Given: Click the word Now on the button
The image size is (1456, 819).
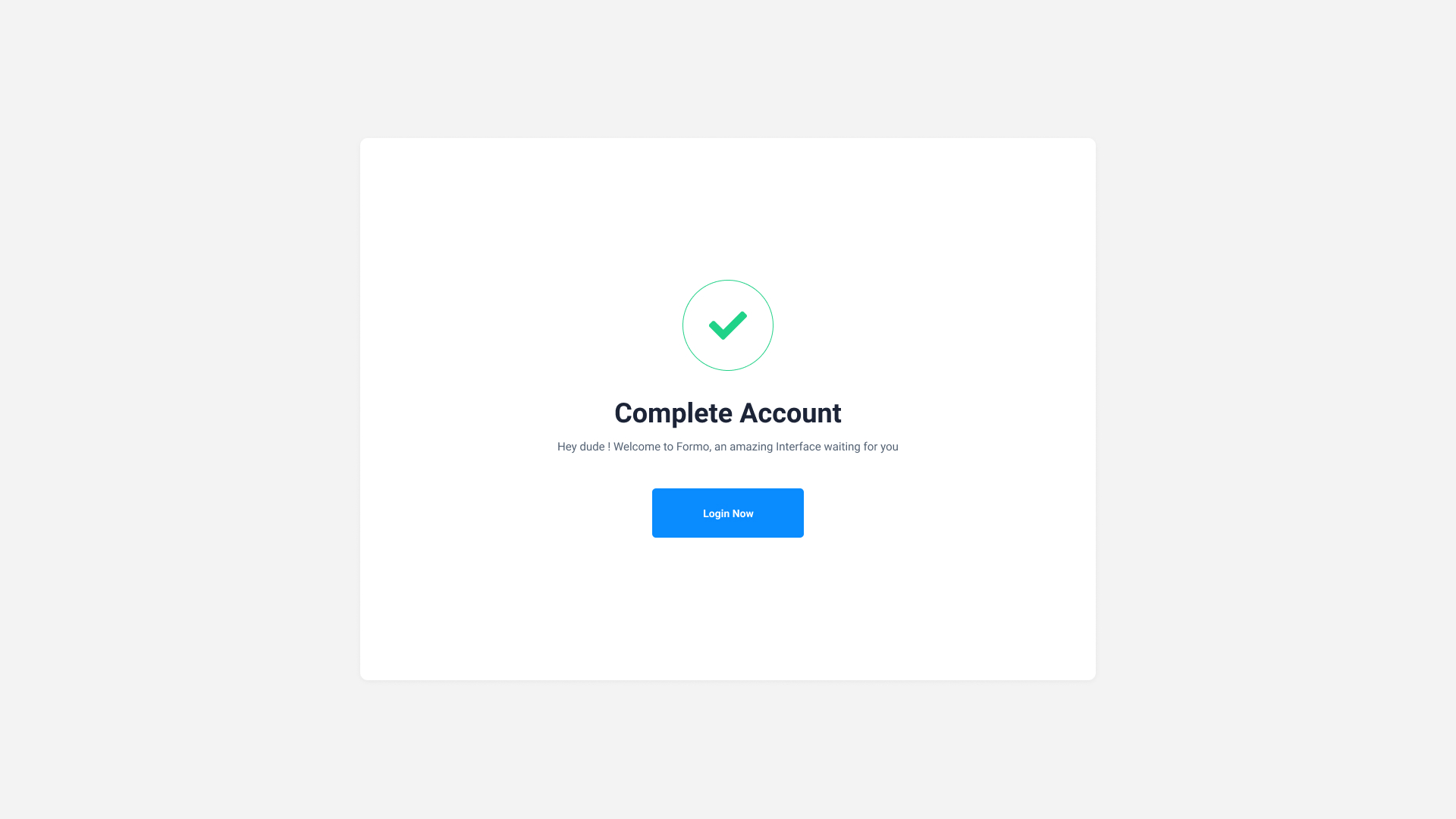Looking at the screenshot, I should click(743, 513).
